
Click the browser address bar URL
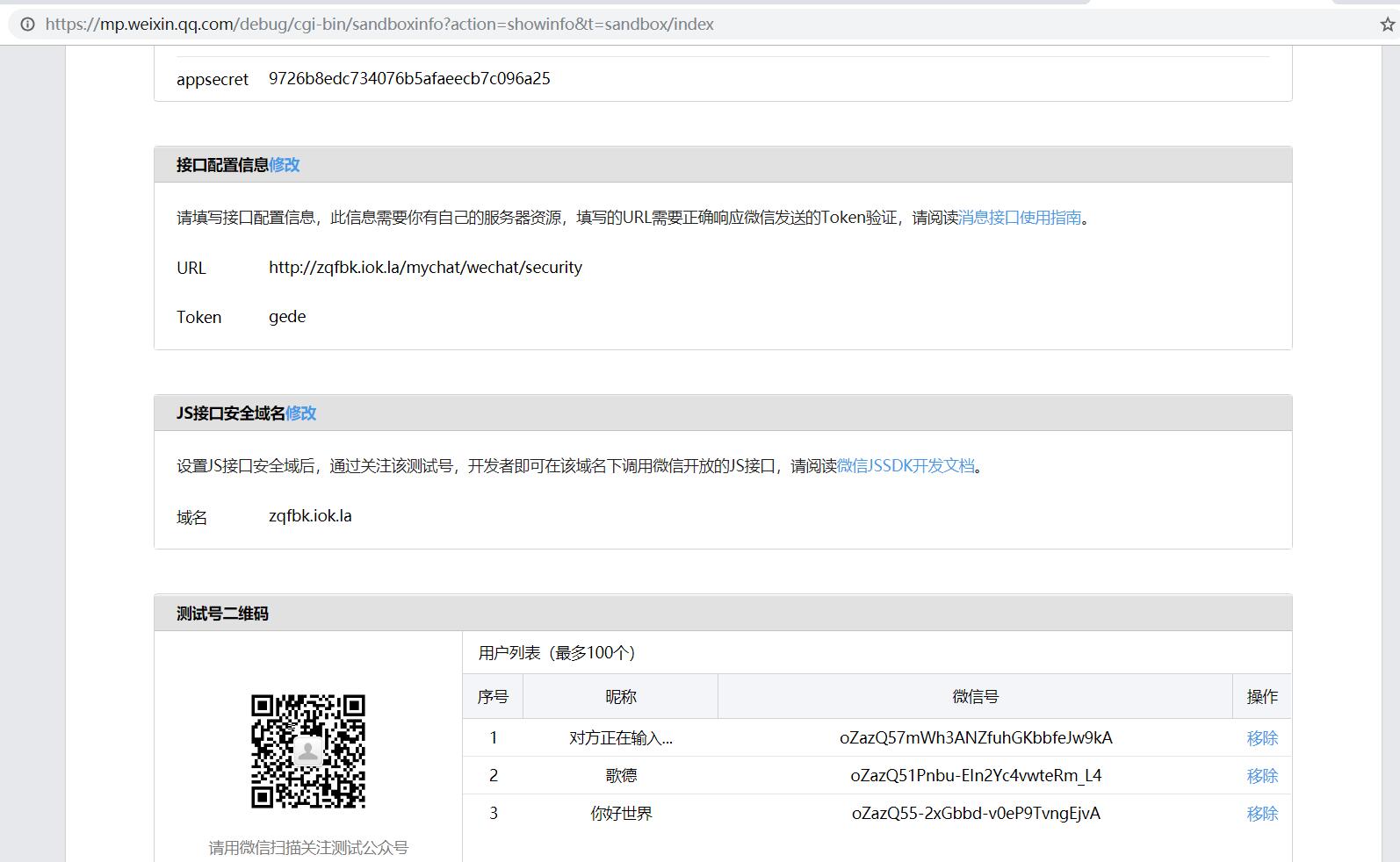click(379, 25)
